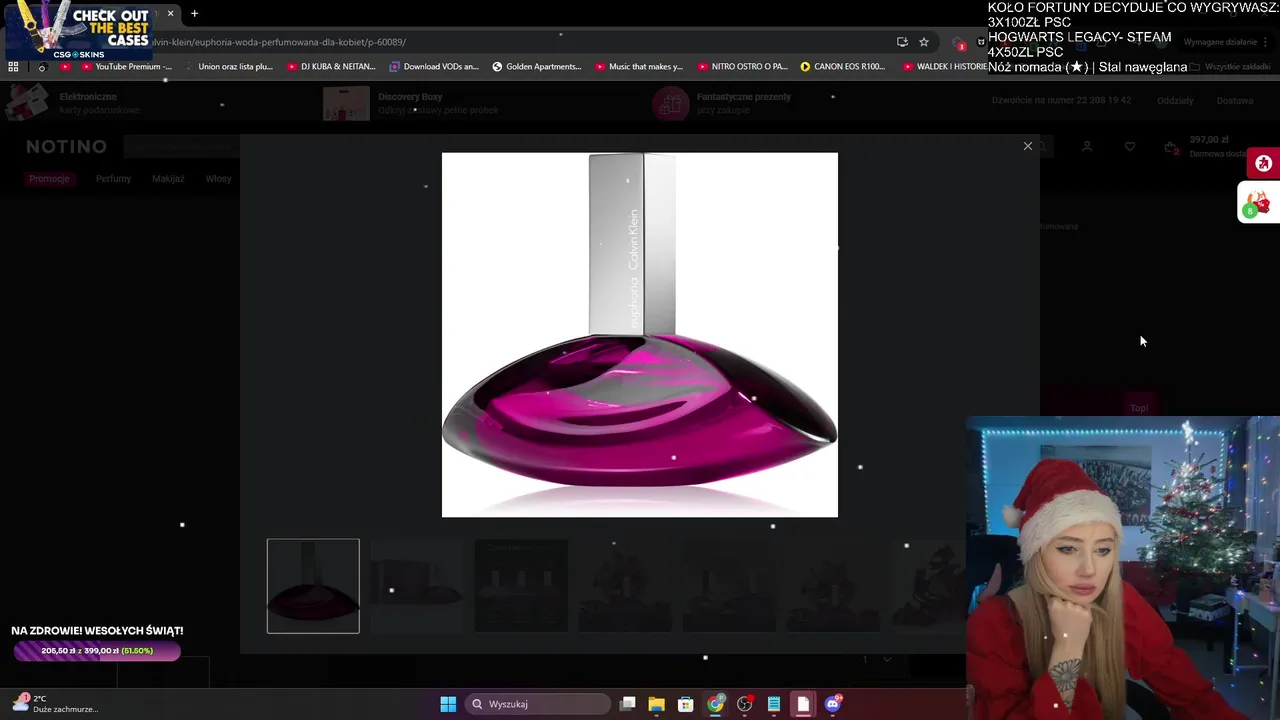Click the install/cast icon in address bar
The height and width of the screenshot is (720, 1280).
(x=902, y=42)
